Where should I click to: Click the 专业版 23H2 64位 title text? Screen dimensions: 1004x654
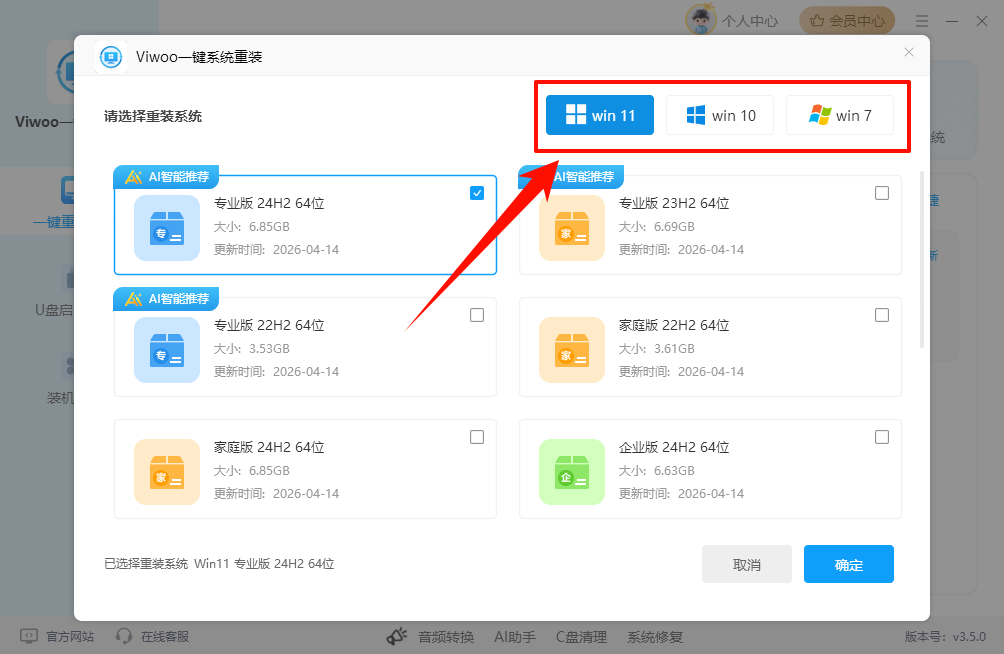(674, 203)
